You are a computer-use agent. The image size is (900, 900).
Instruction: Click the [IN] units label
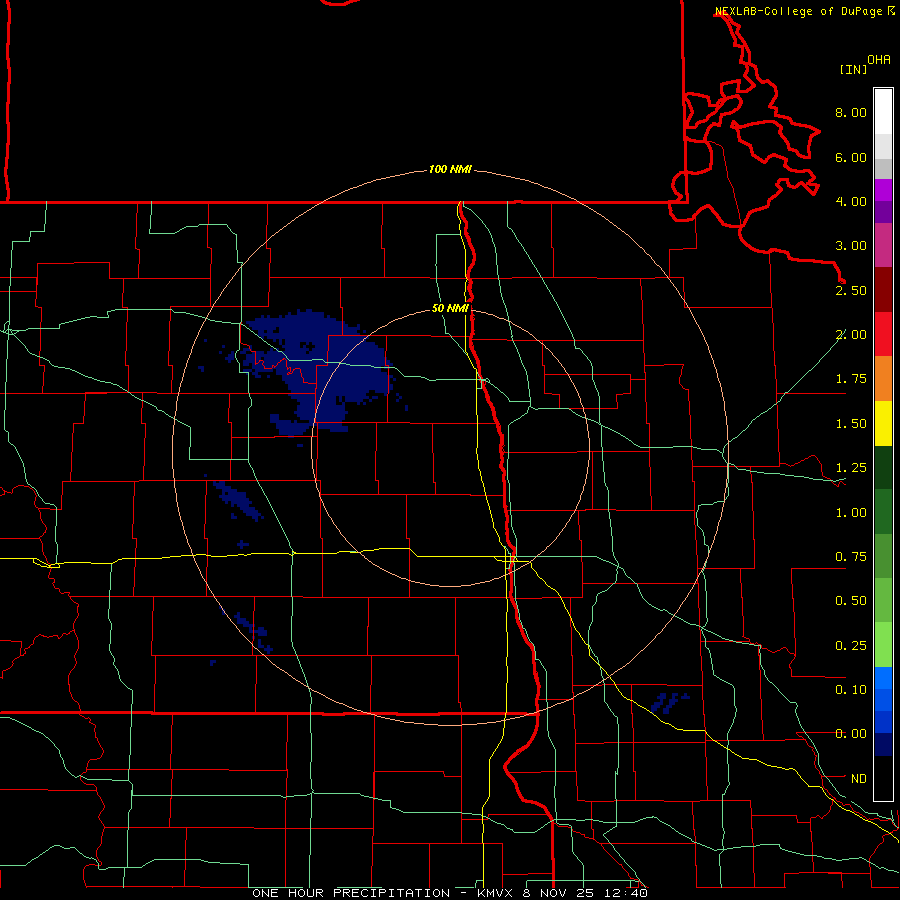[x=853, y=69]
